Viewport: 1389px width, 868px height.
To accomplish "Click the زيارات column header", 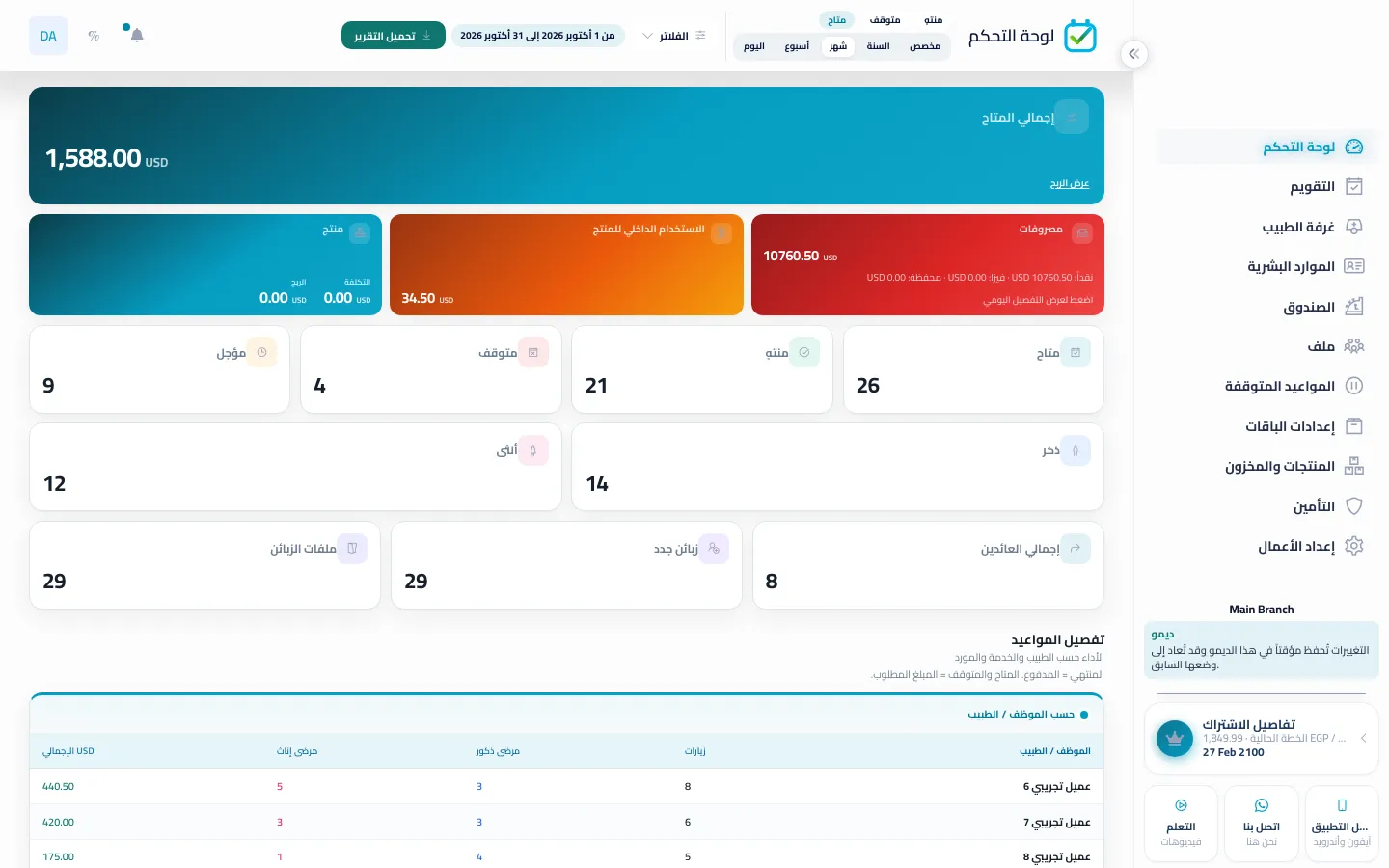I will coord(695,751).
